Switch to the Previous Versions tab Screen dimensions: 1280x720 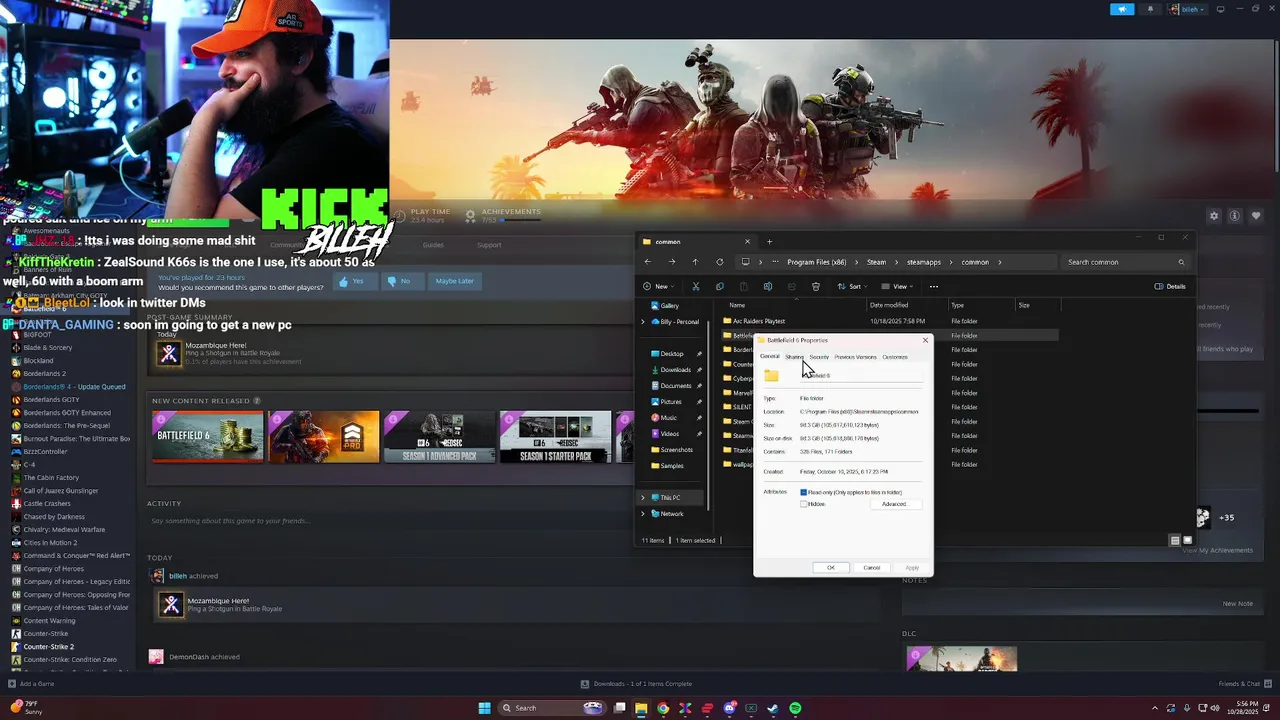click(x=855, y=357)
